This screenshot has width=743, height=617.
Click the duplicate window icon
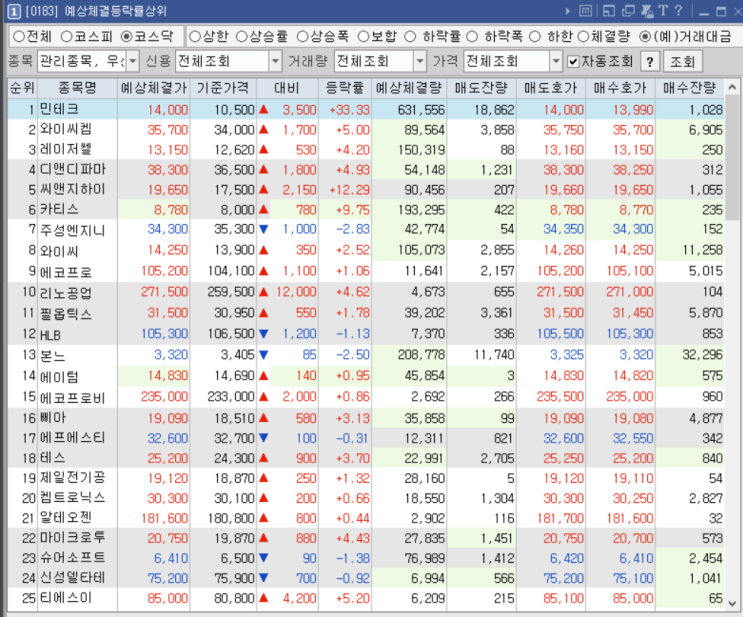click(x=628, y=11)
